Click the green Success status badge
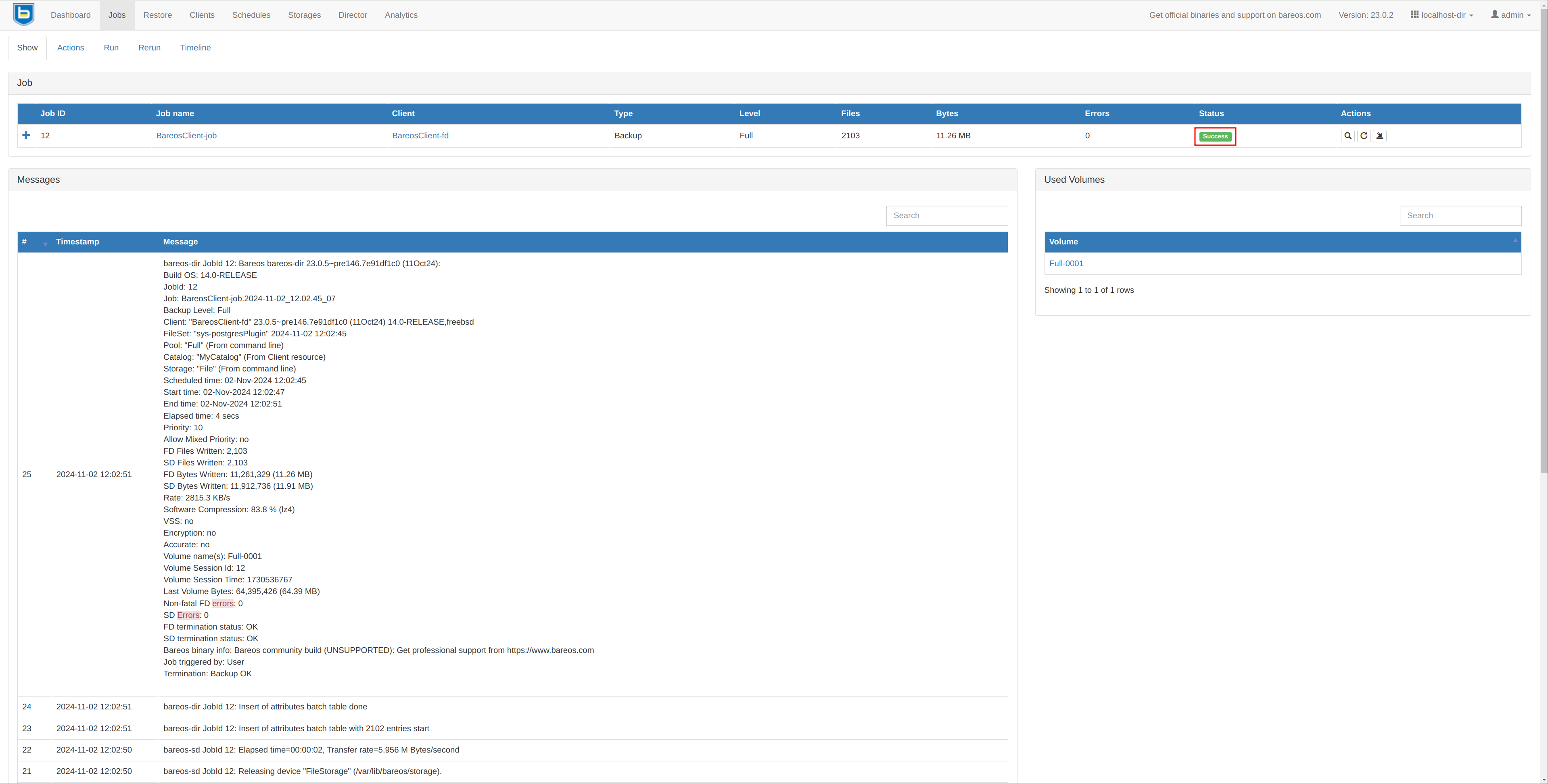 tap(1214, 136)
